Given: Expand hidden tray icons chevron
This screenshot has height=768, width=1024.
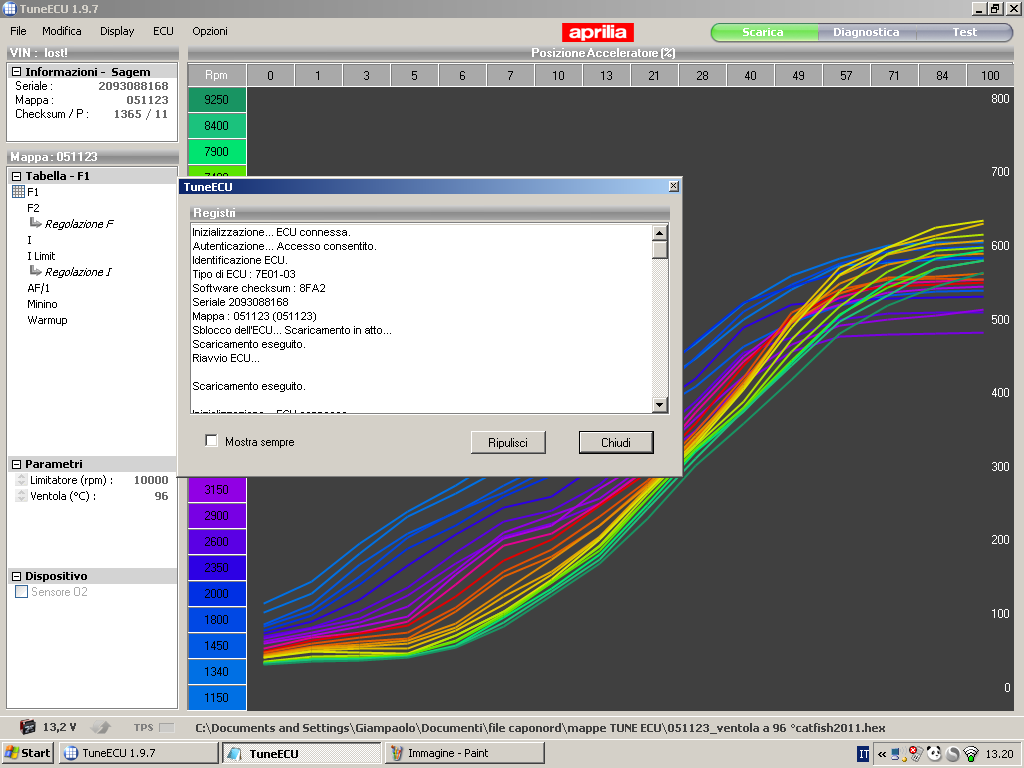Looking at the screenshot, I should point(882,754).
